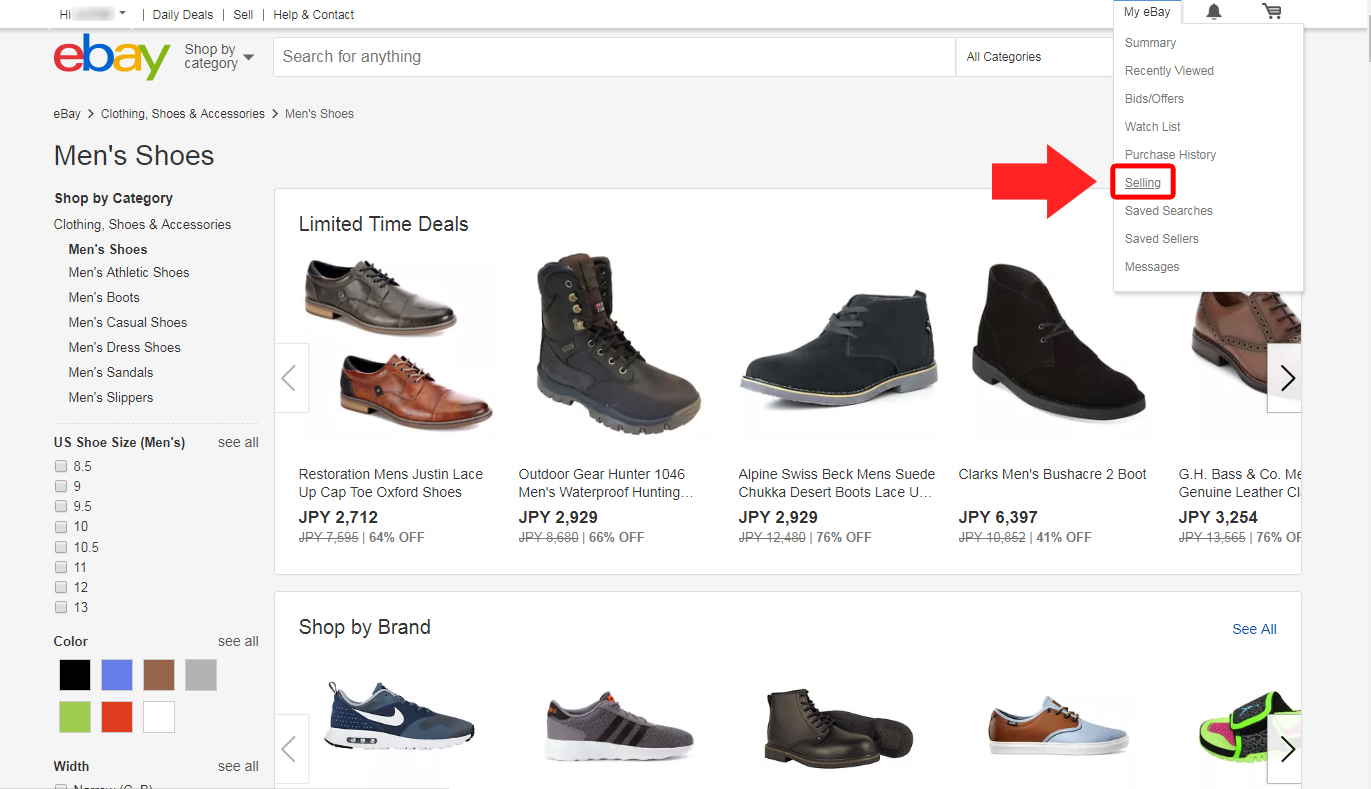Show next brands in Shop by Brand
This screenshot has width=1371, height=789.
click(1285, 749)
